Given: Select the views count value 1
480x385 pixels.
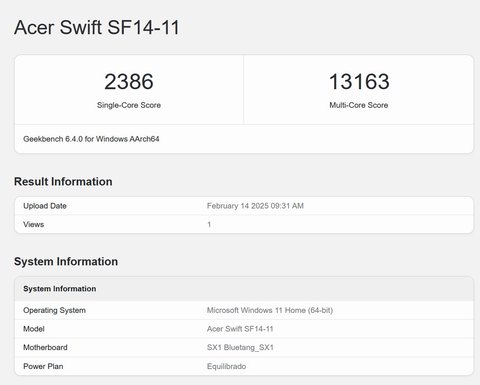Looking at the screenshot, I should tap(209, 224).
